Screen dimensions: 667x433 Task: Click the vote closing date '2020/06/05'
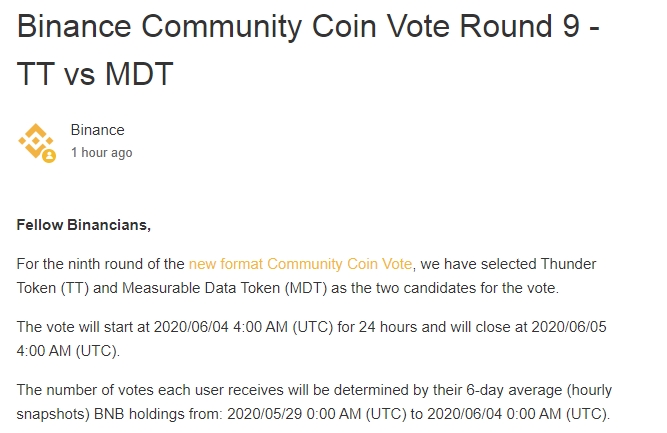point(569,327)
